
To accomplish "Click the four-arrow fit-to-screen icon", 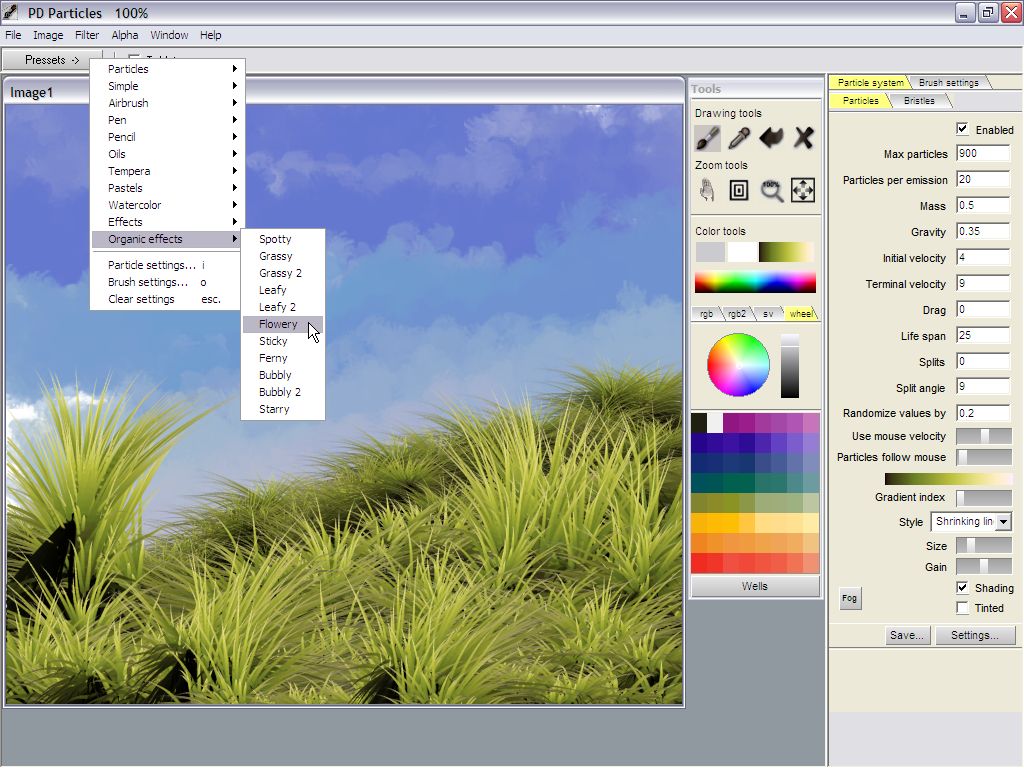I will tap(803, 190).
